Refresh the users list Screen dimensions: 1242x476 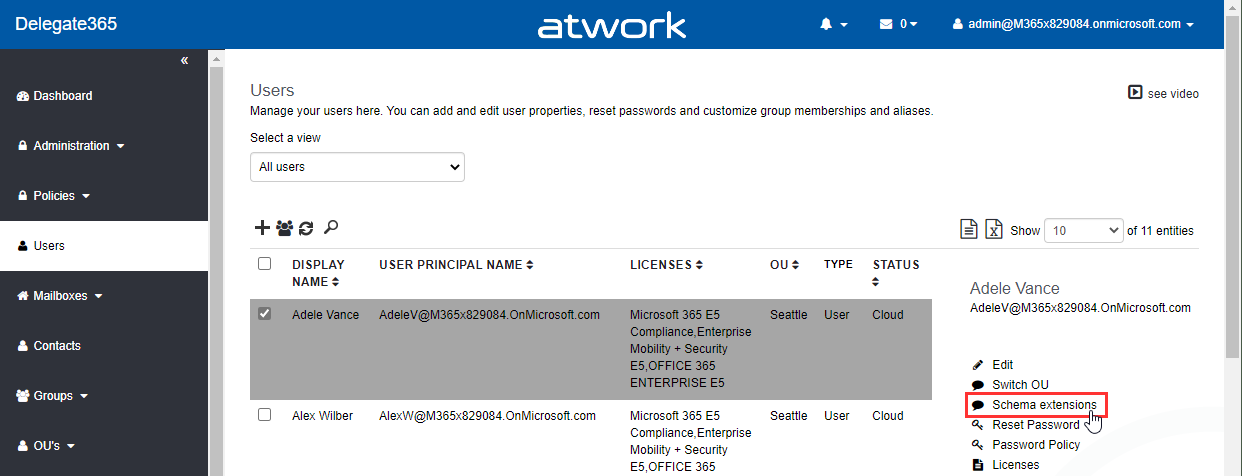(306, 228)
